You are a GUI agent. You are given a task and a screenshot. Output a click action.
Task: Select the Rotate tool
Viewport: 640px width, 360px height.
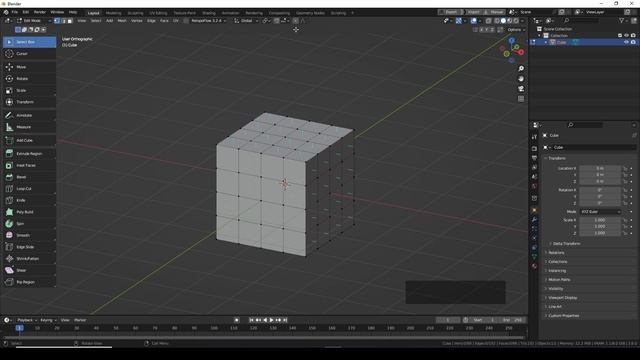(29, 79)
